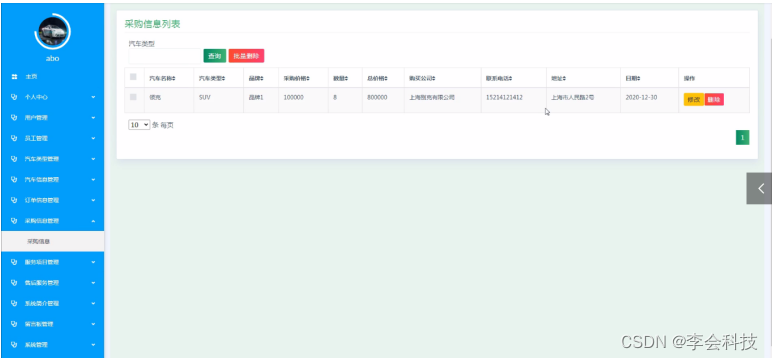Image resolution: width=773 pixels, height=360 pixels.
Task: Click the gray left-arrow side panel tab
Action: pos(760,188)
